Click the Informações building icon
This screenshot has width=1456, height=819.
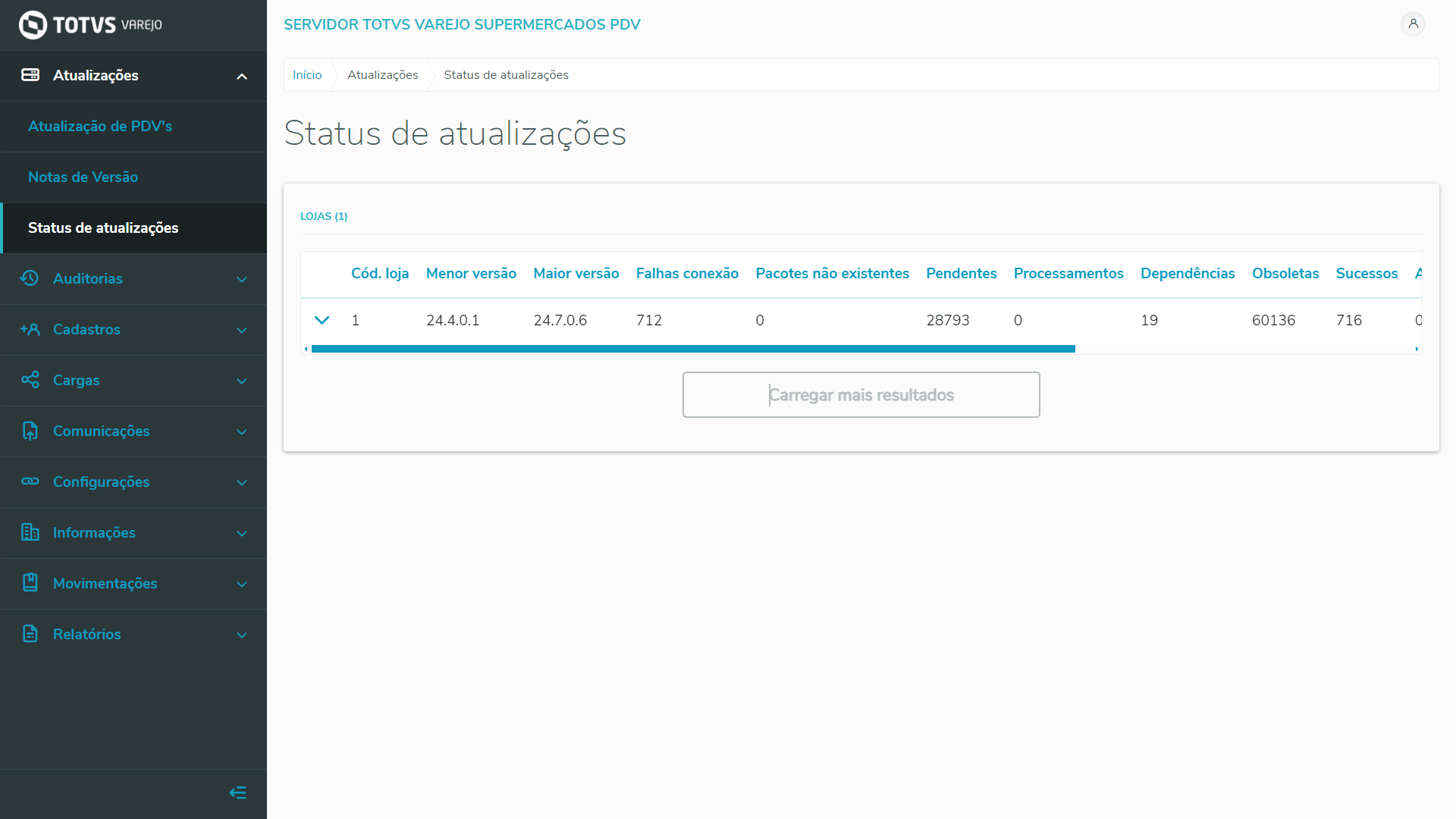click(30, 532)
